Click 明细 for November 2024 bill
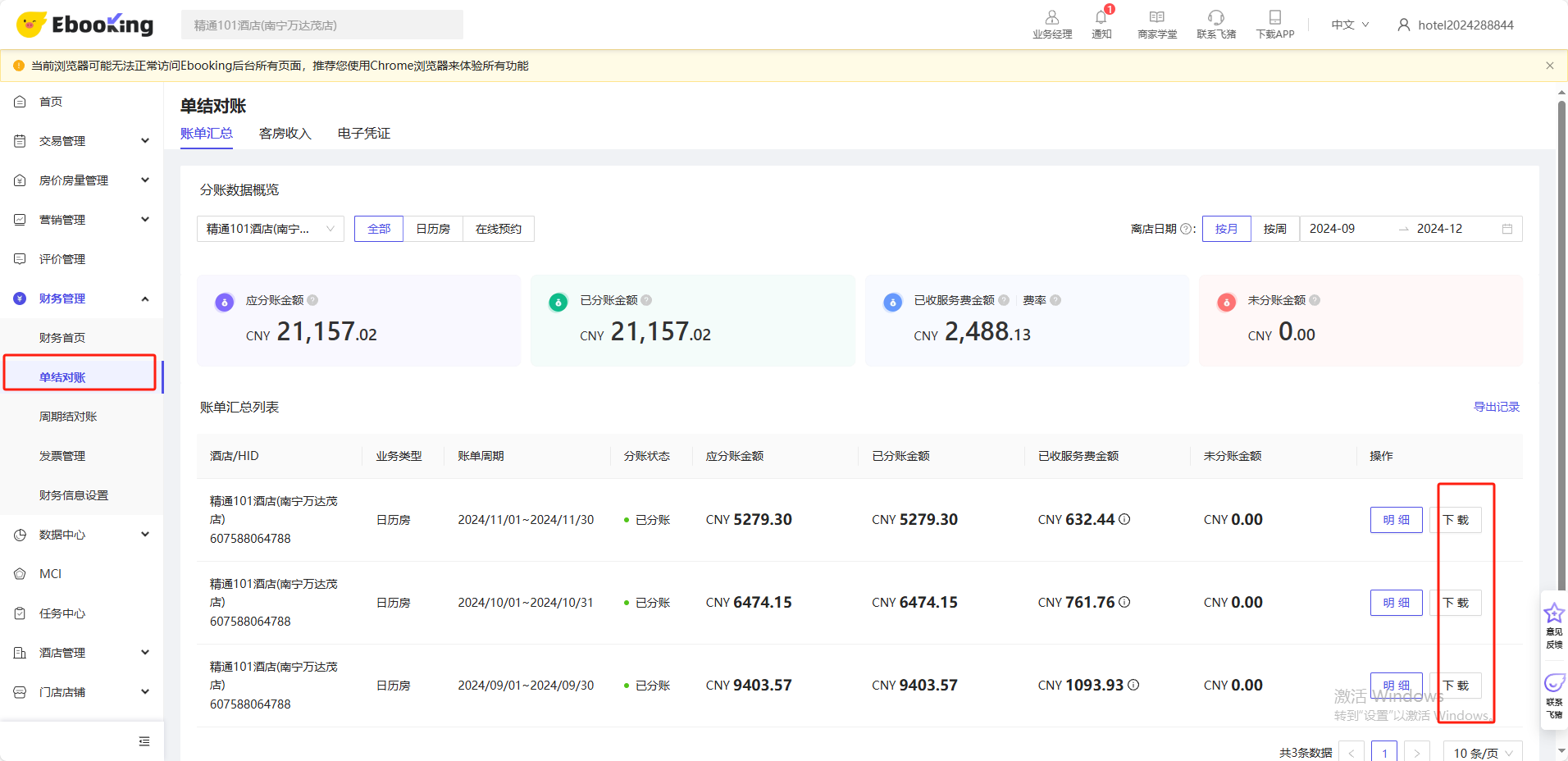 tap(1396, 520)
